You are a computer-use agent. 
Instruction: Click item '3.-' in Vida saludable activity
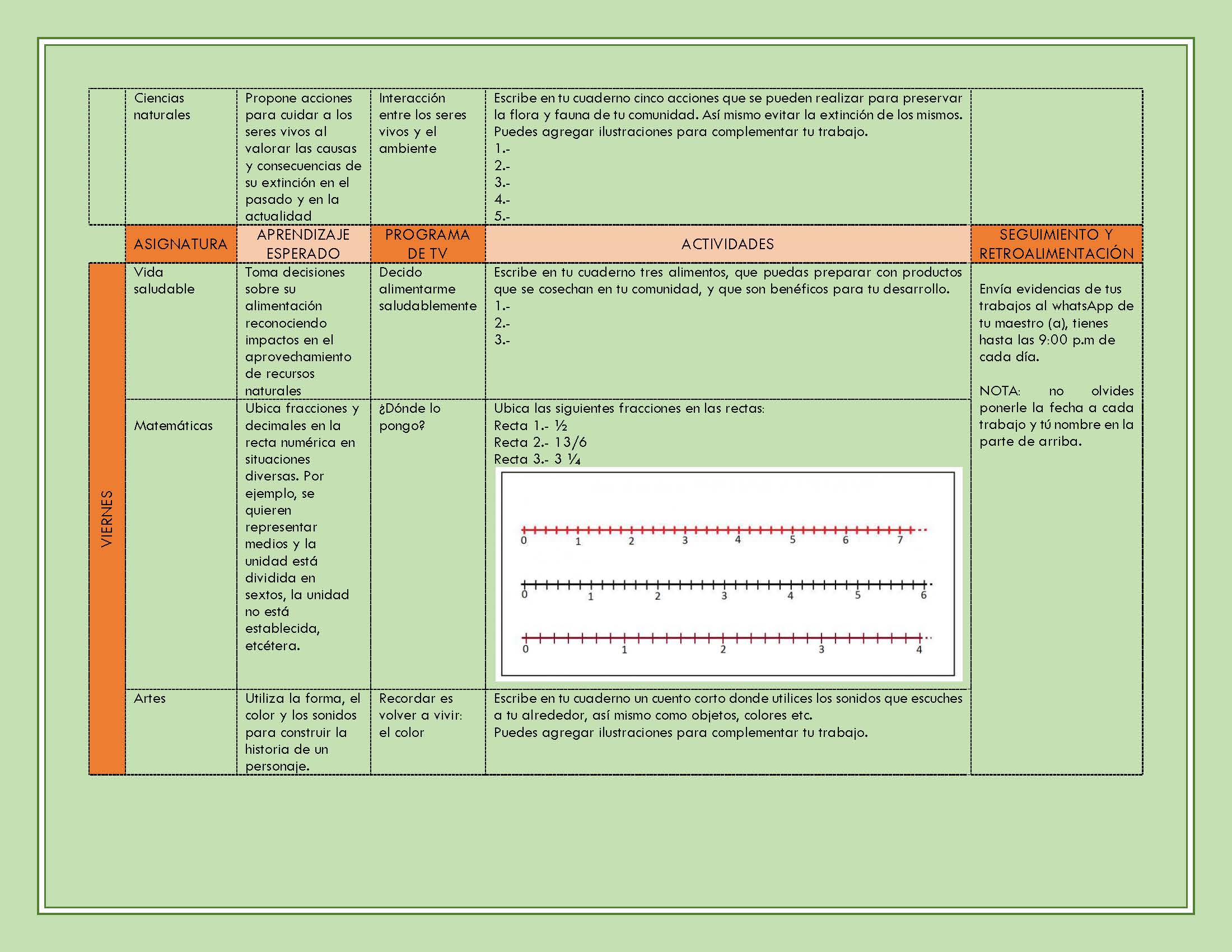click(502, 339)
